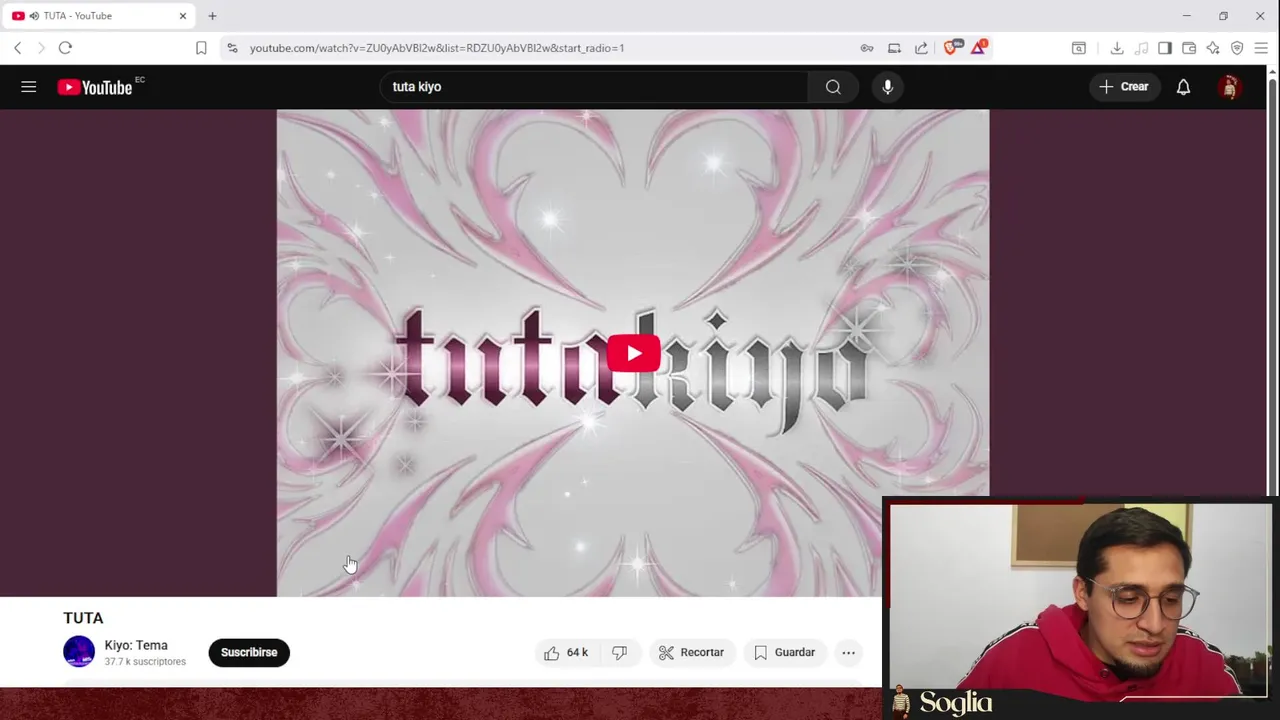Open more actions three-dot menu
The height and width of the screenshot is (720, 1280).
coord(848,652)
